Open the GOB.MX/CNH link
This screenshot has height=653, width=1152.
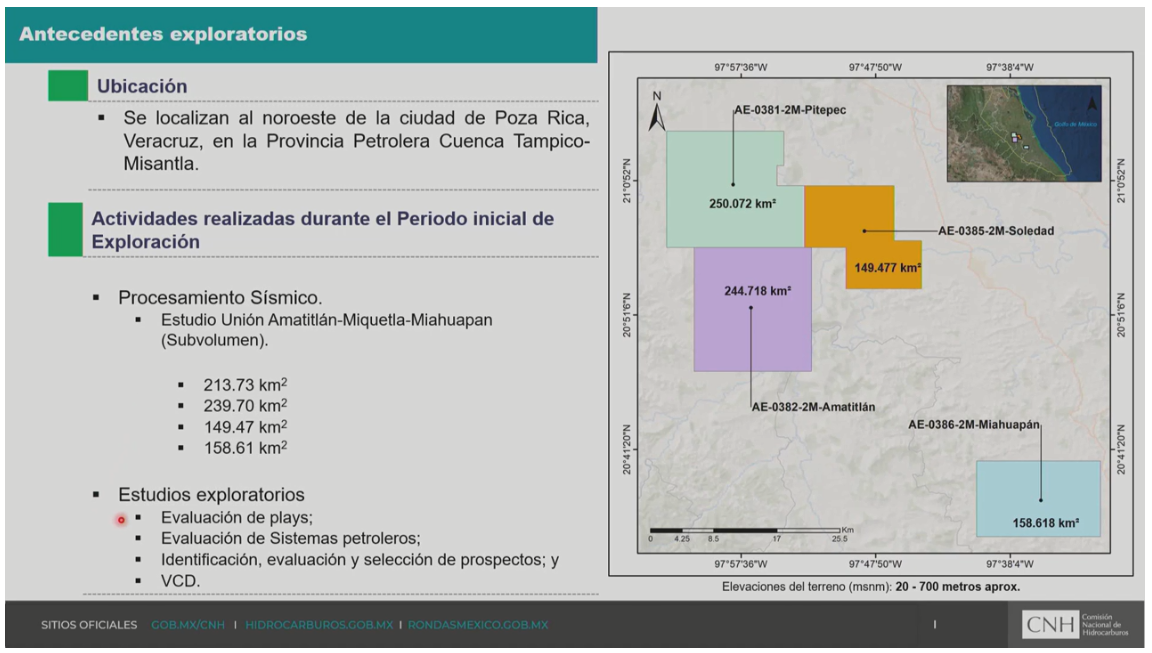(x=187, y=625)
